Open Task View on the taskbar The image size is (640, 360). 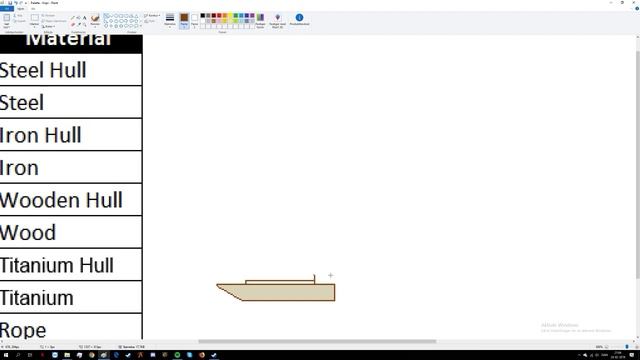click(30, 355)
